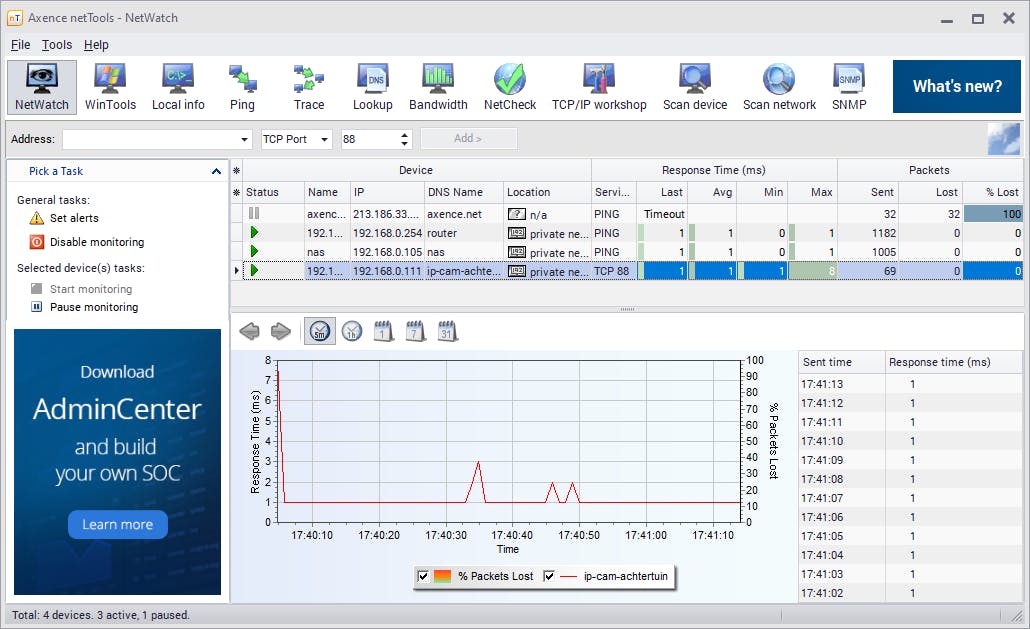Toggle the % Packets Lost legend checkbox
The width and height of the screenshot is (1030, 629).
coord(423,576)
